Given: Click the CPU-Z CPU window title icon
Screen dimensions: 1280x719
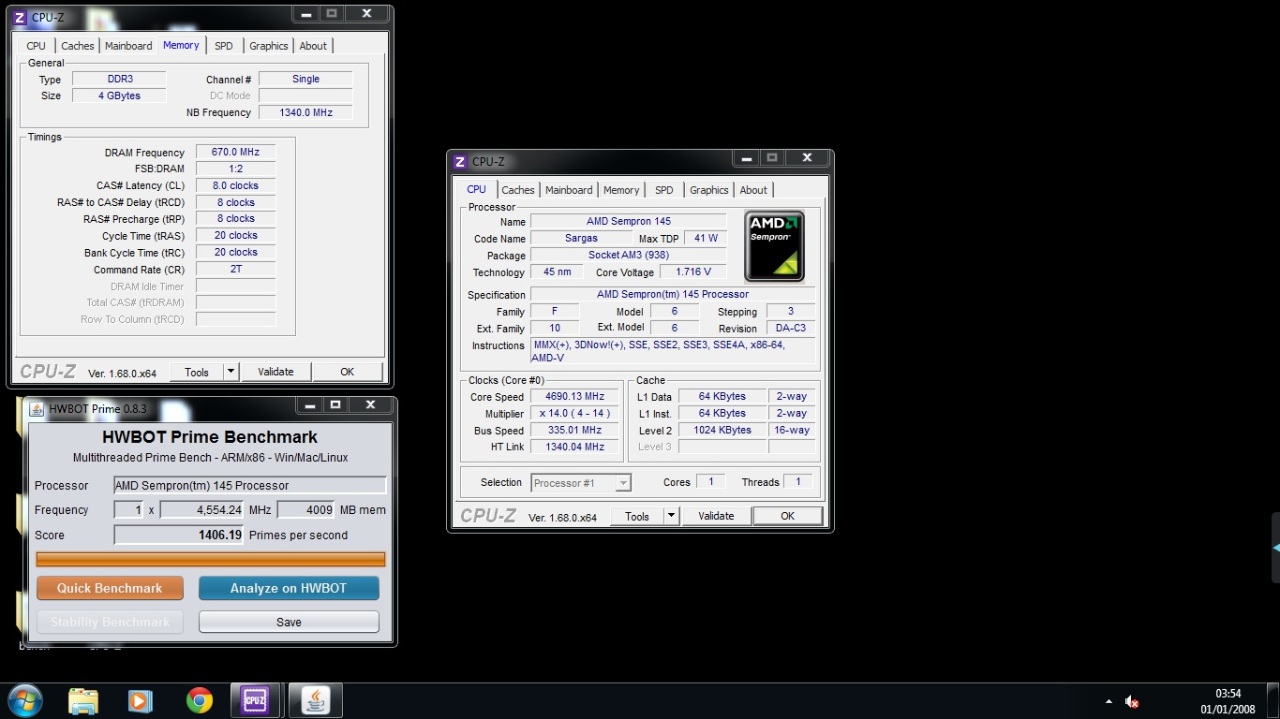Looking at the screenshot, I should pos(460,161).
